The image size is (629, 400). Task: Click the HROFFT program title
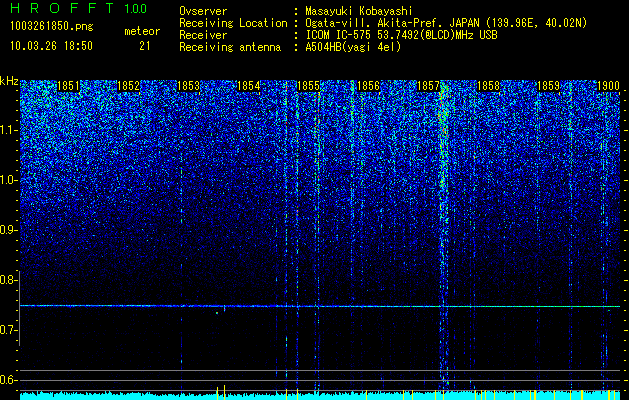click(62, 8)
